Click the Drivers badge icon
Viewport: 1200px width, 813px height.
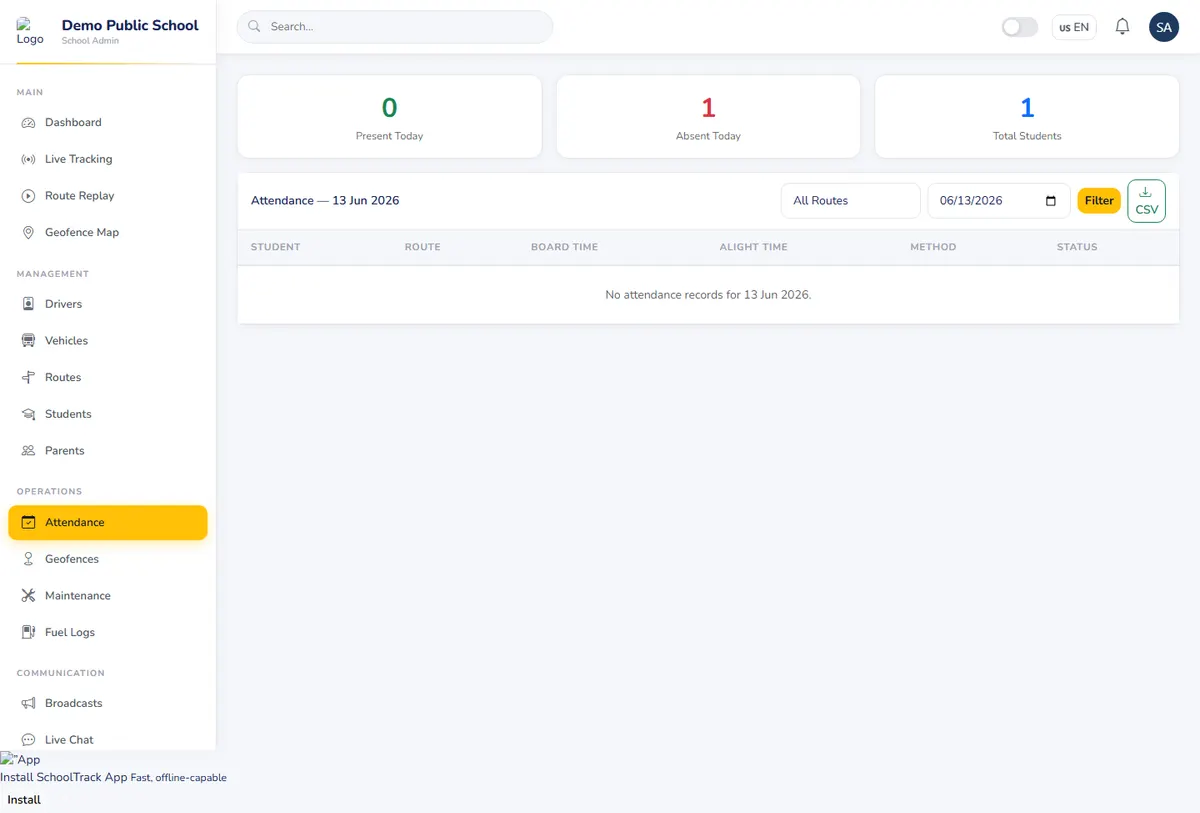(28, 304)
